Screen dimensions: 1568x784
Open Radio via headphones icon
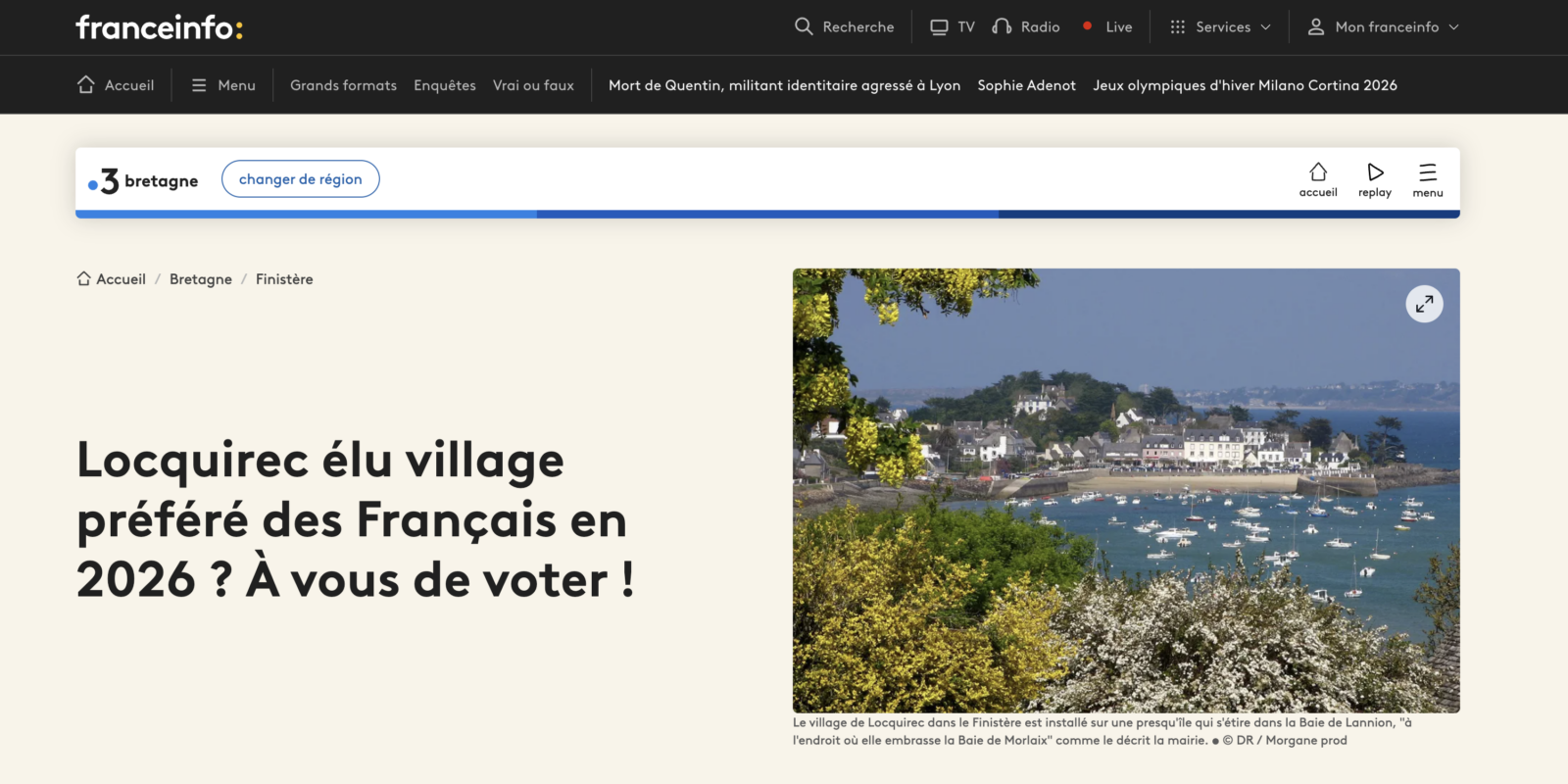(x=1002, y=26)
